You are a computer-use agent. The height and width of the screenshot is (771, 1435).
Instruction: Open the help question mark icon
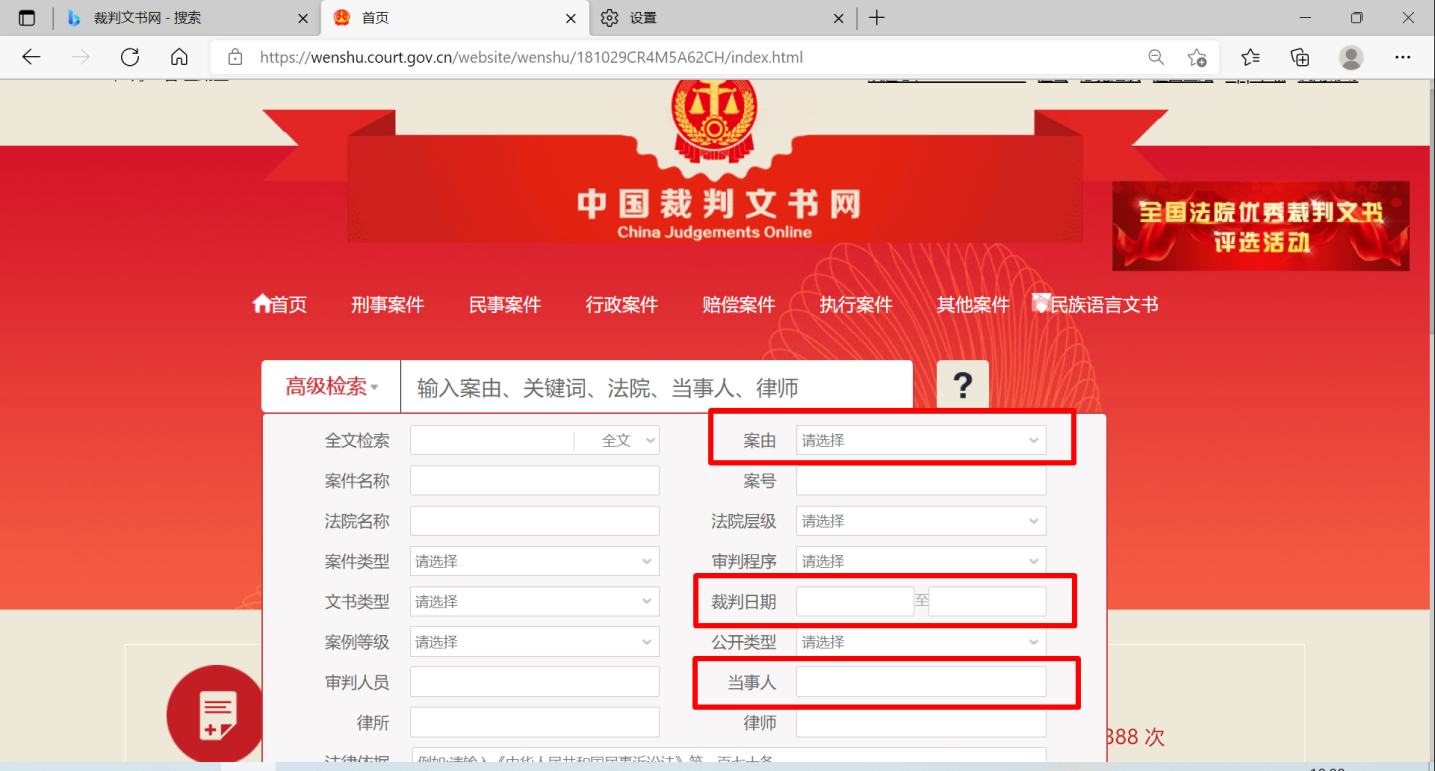point(961,384)
